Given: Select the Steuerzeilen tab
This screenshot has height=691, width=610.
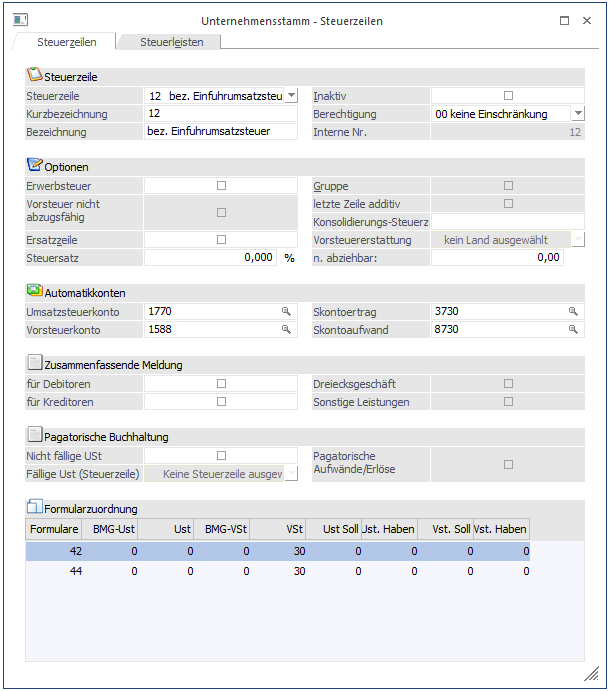Looking at the screenshot, I should (66, 42).
